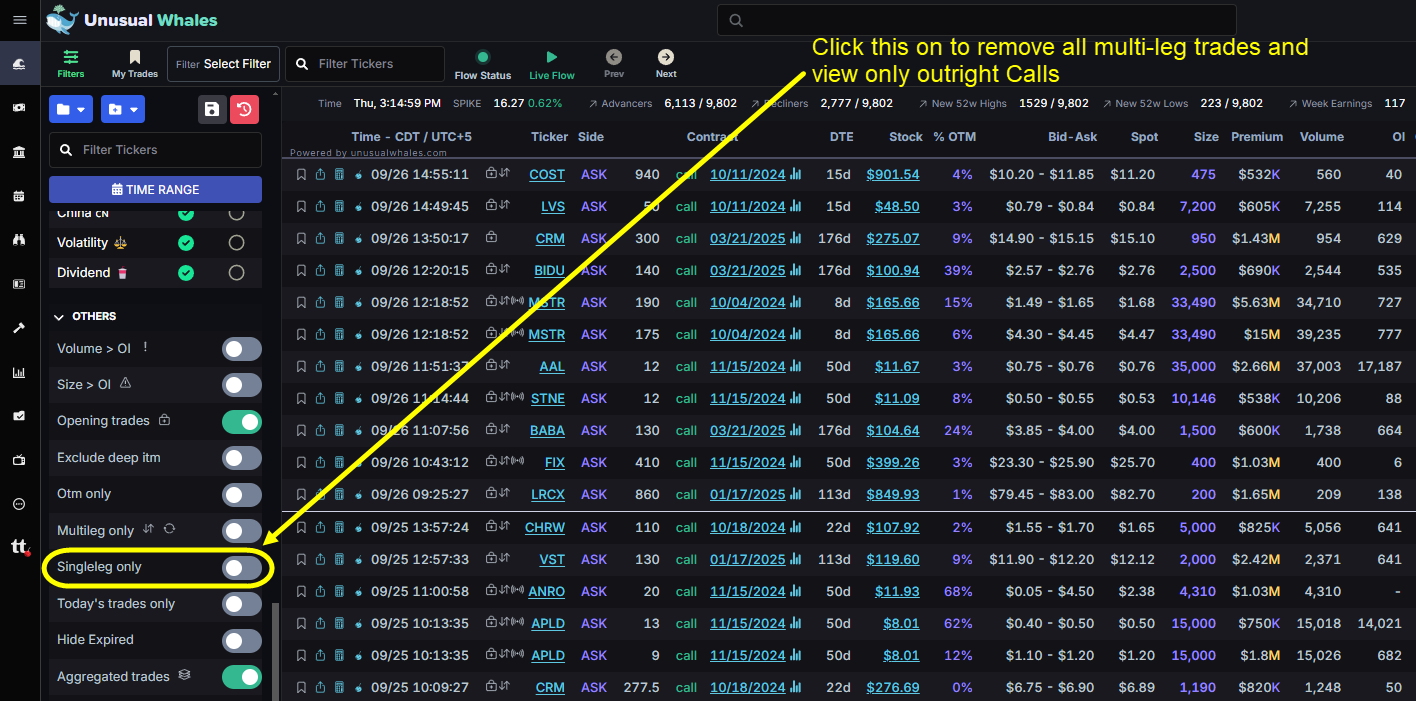Open the Select Filter dropdown
1416x701 pixels.
(223, 64)
